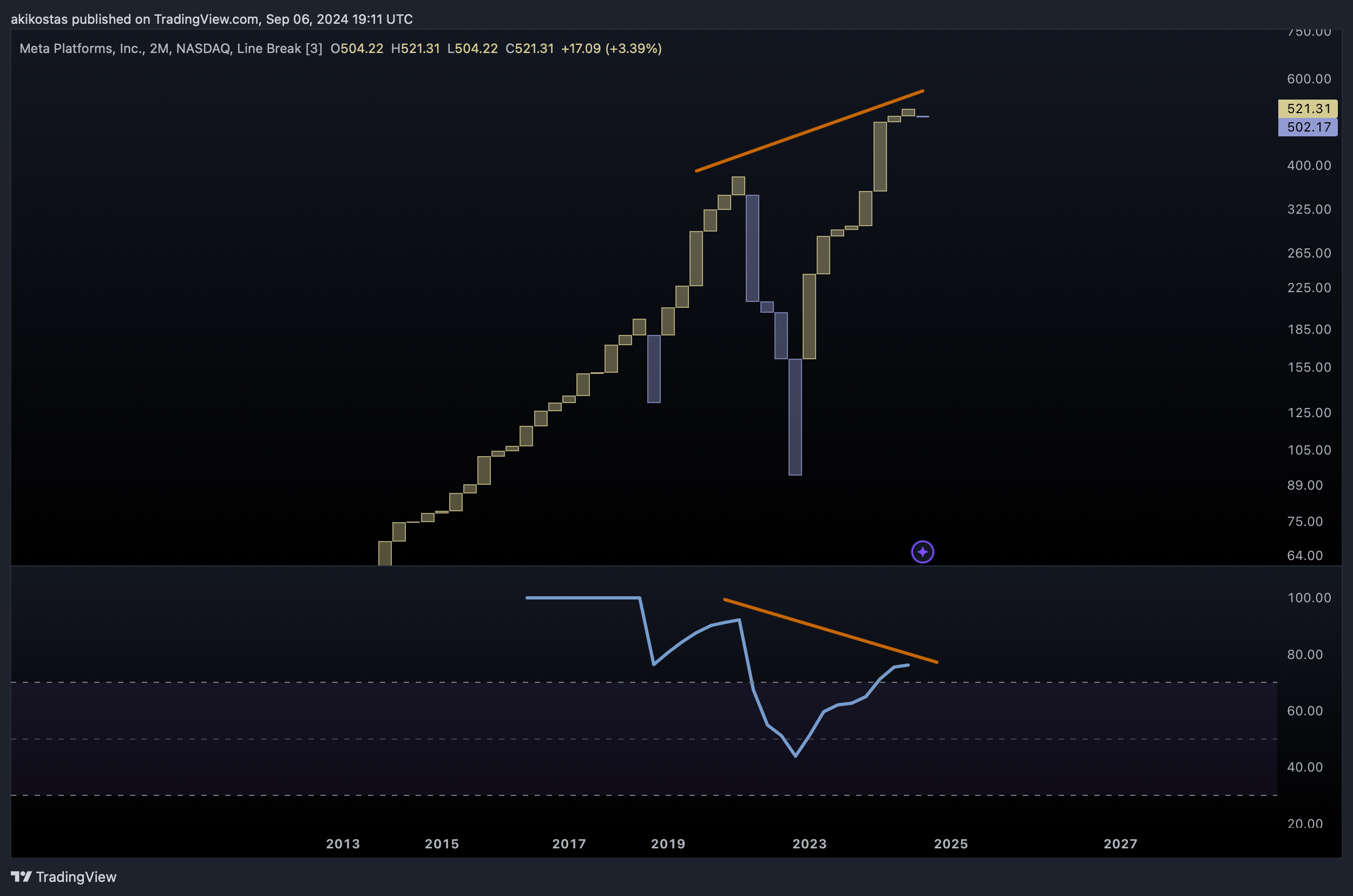Click the 100.00 indicator axis label
Screen dimensions: 1353x896
point(1309,598)
